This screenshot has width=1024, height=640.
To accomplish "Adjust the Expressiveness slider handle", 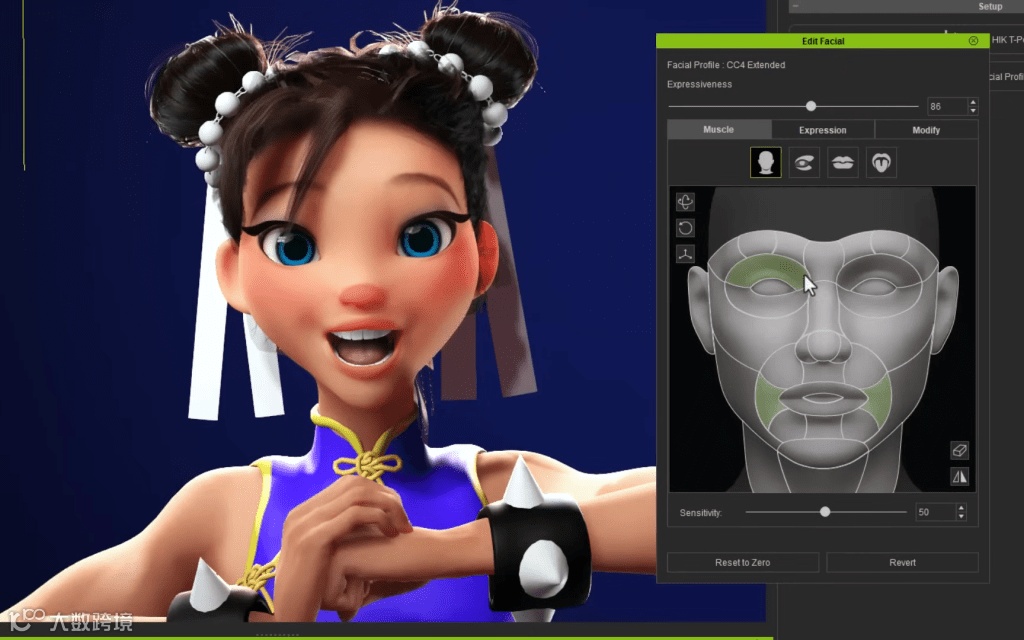I will pos(811,106).
